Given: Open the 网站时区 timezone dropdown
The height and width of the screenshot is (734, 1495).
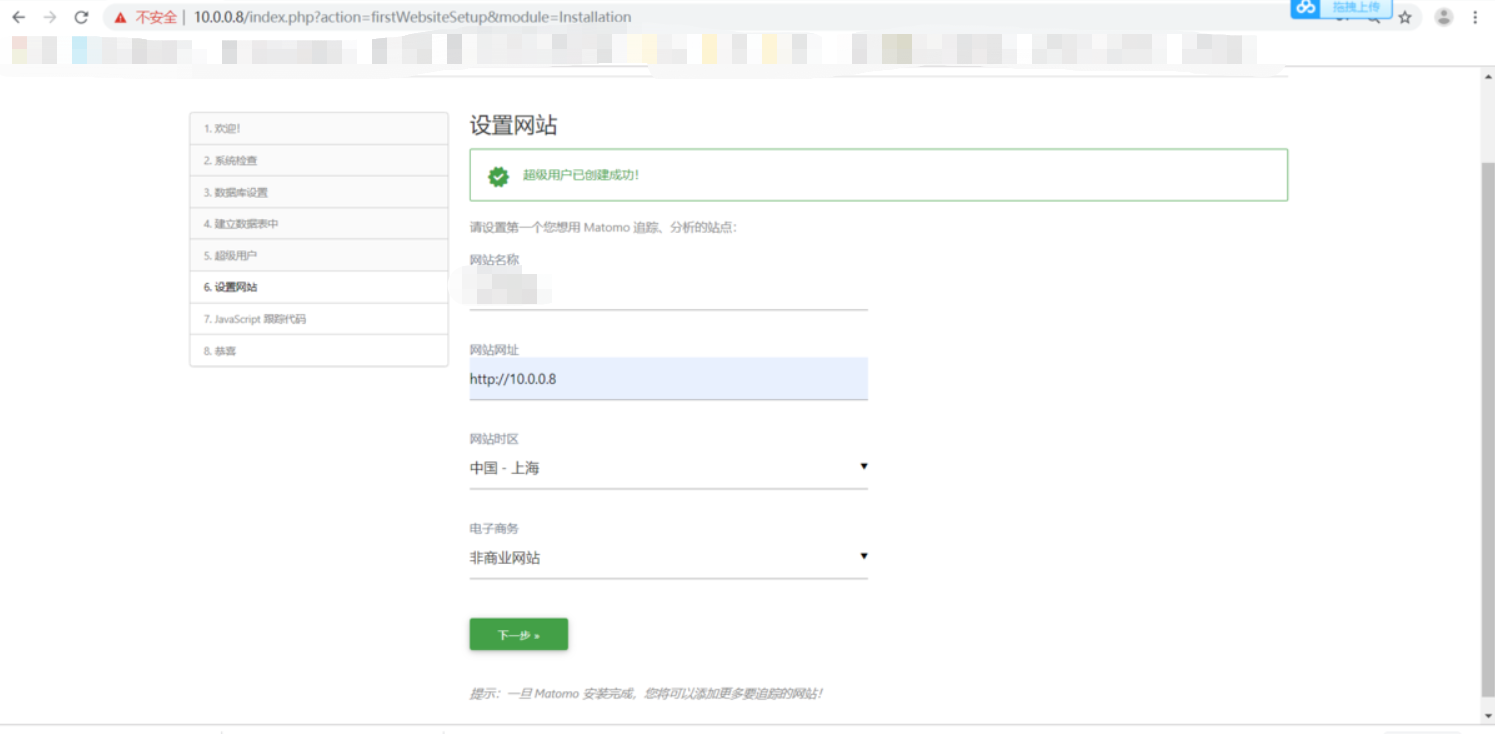Looking at the screenshot, I should pos(668,468).
